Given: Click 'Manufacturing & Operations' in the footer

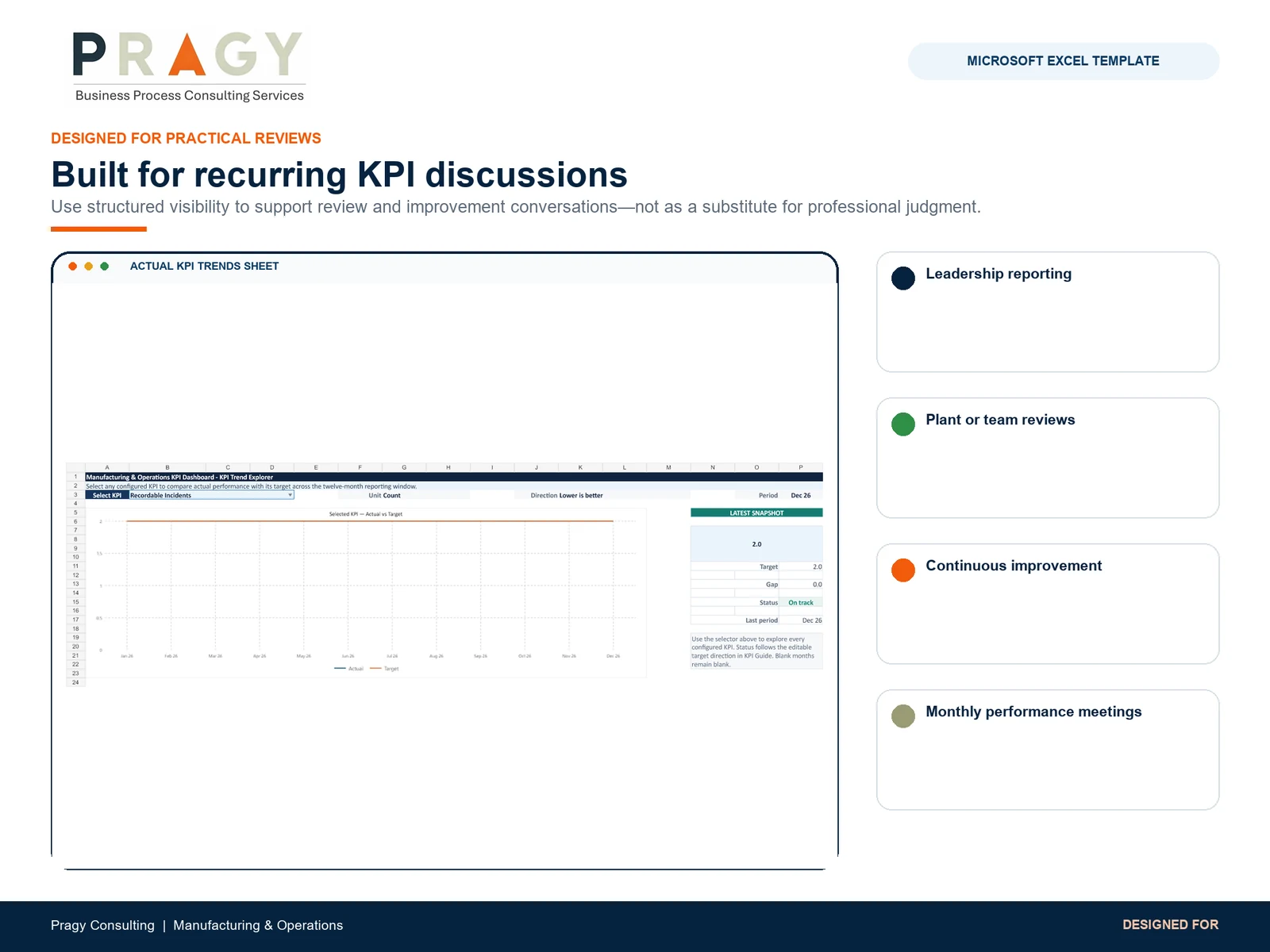Looking at the screenshot, I should [x=258, y=925].
